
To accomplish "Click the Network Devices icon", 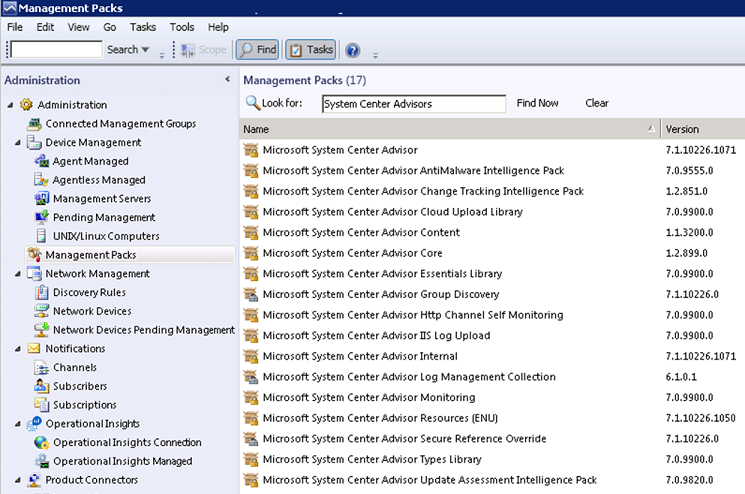I will 42,311.
